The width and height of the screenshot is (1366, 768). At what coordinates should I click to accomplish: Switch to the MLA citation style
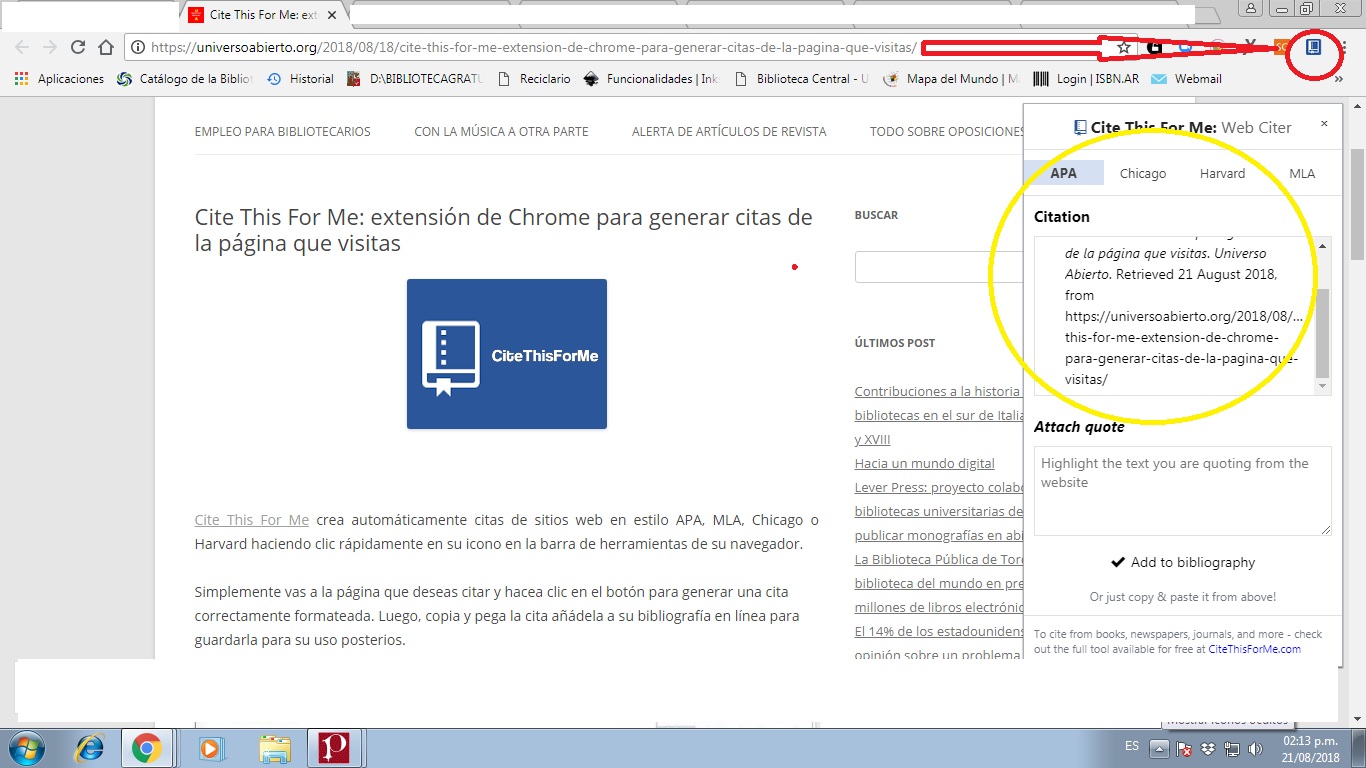[x=1302, y=173]
